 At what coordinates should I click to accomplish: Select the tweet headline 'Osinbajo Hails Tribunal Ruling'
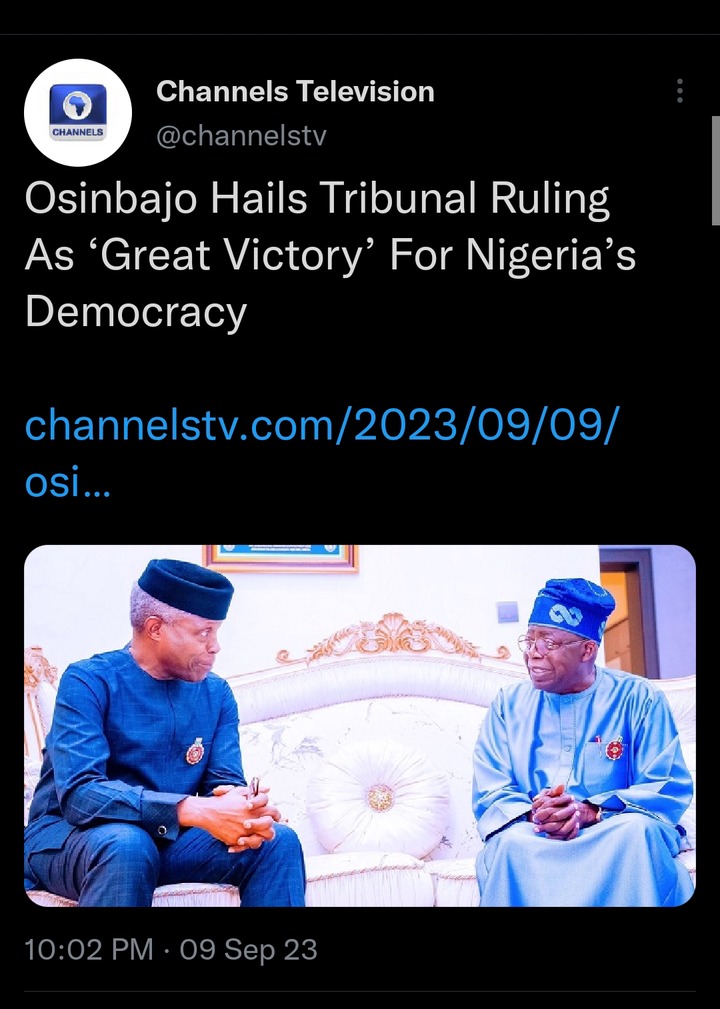point(317,198)
